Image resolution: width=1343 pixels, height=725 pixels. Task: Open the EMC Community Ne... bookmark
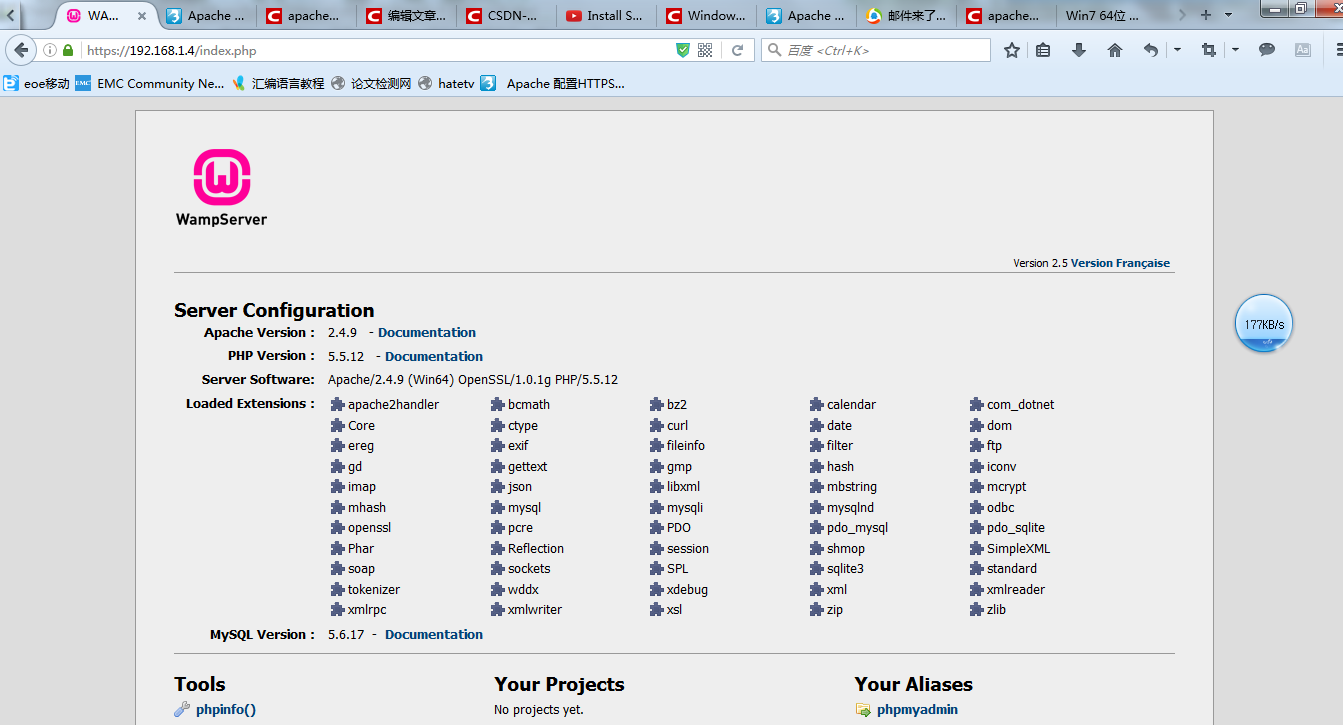(150, 84)
